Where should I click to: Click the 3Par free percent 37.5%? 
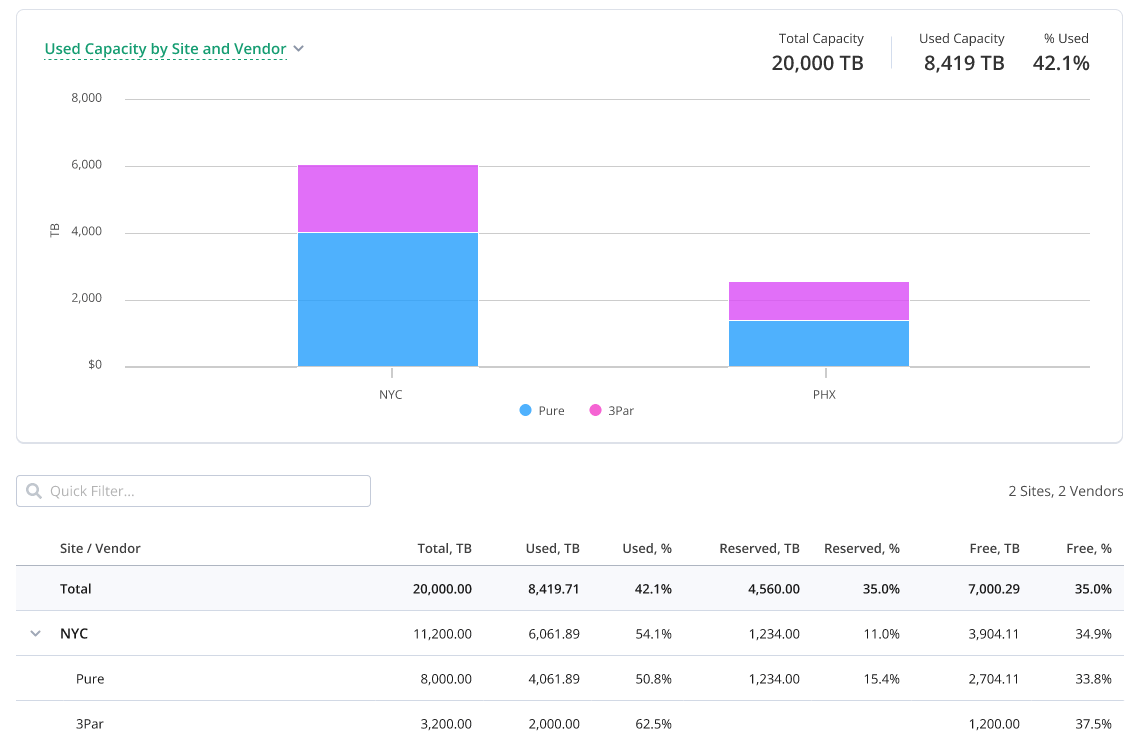pyautogui.click(x=1093, y=723)
